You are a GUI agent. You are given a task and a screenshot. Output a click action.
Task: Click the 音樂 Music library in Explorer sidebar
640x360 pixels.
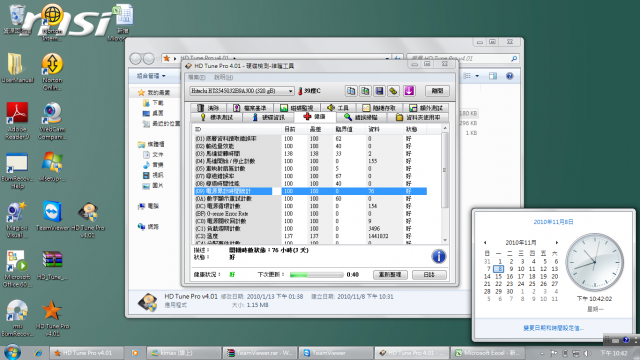coord(153,165)
